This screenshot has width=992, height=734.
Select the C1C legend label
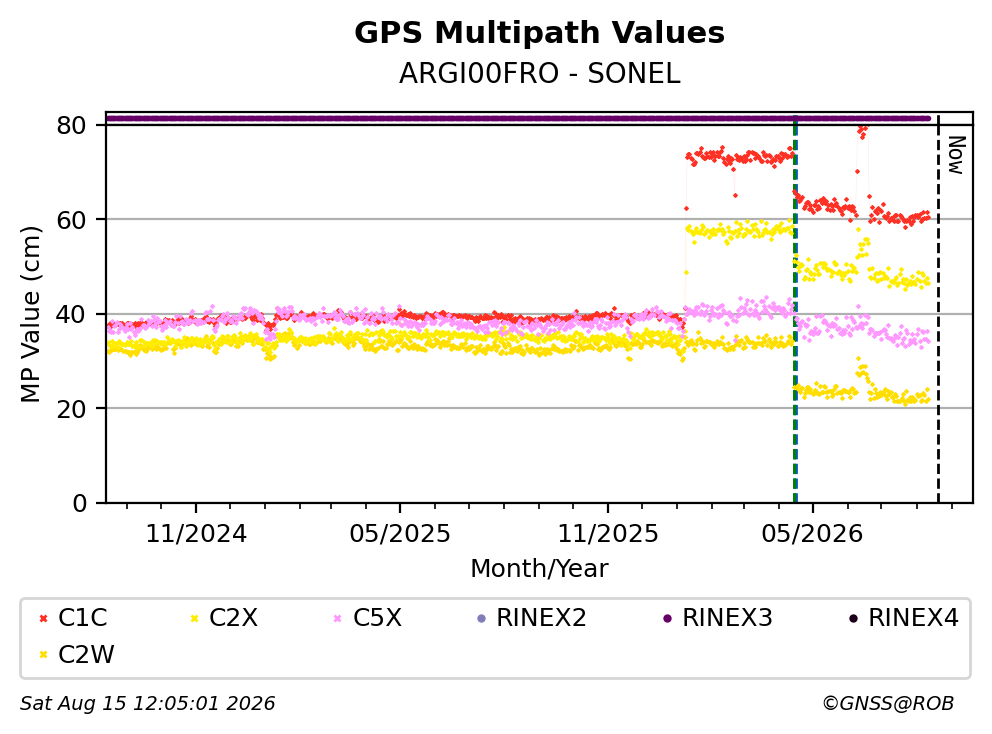[x=83, y=618]
